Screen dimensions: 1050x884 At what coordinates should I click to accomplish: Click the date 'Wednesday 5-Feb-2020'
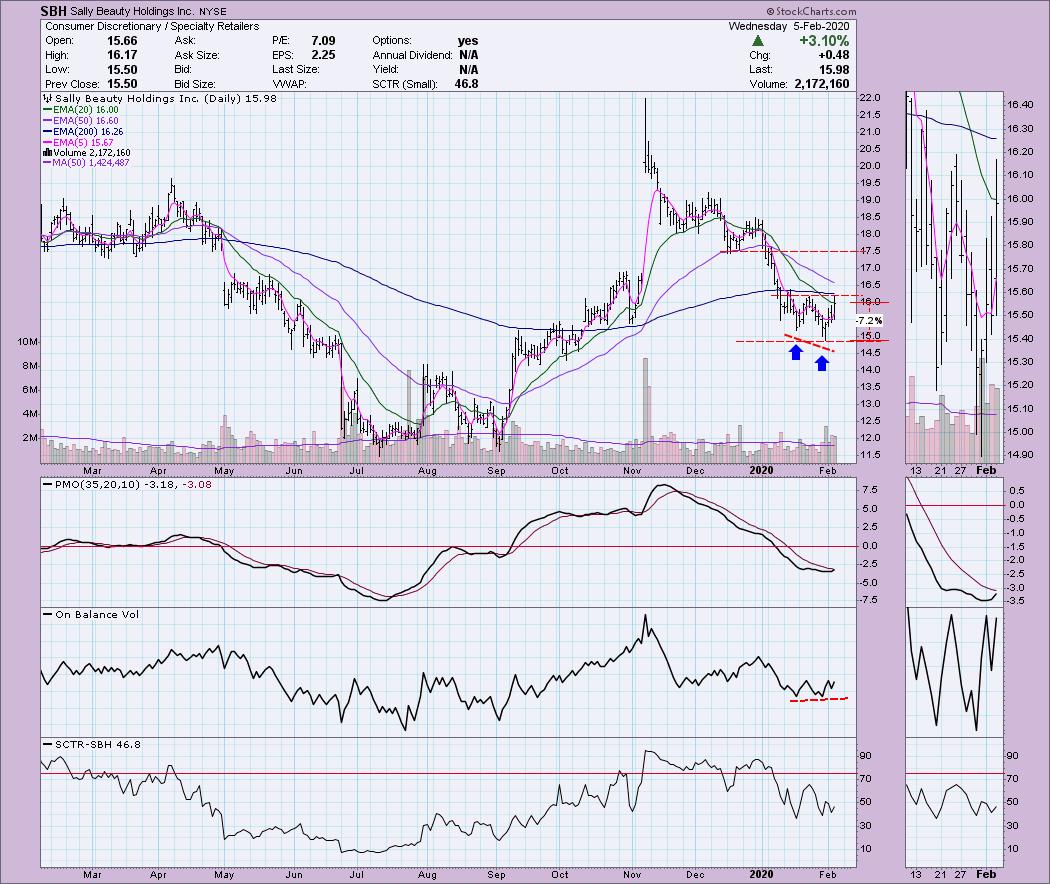click(x=789, y=26)
